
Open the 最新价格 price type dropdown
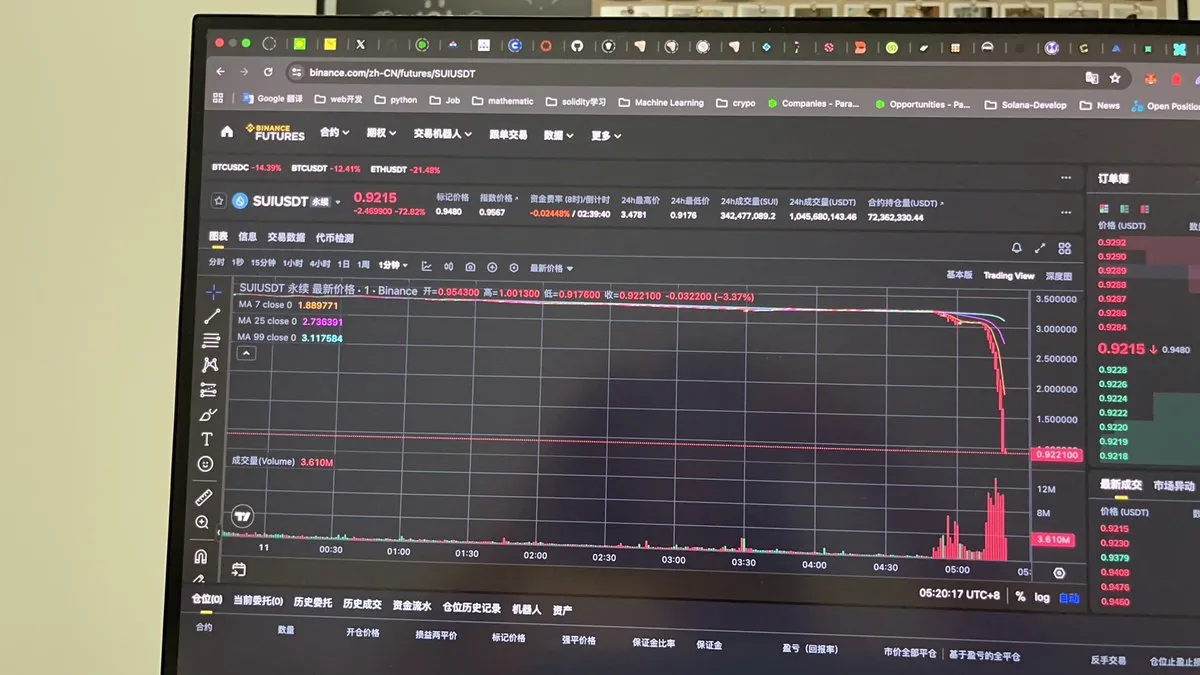(x=552, y=268)
